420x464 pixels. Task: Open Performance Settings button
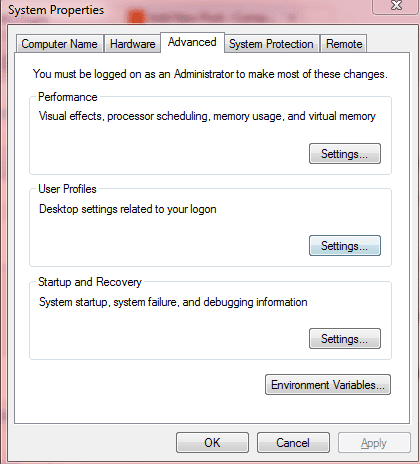pyautogui.click(x=345, y=154)
